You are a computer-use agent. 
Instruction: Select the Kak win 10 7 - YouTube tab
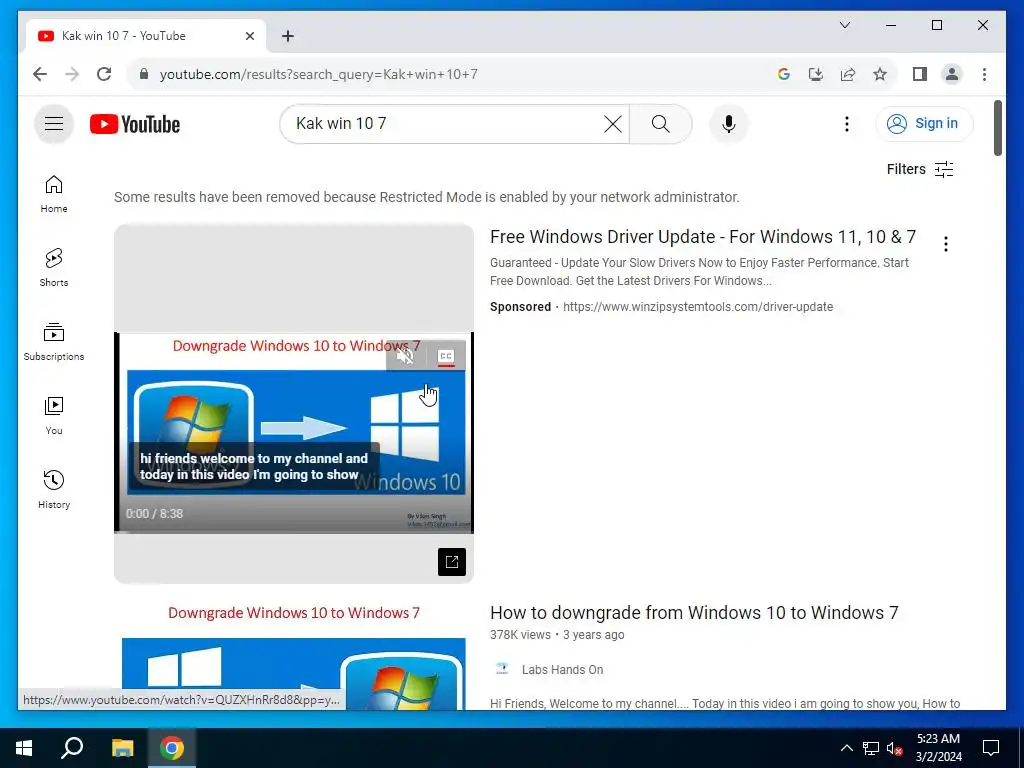click(x=146, y=36)
